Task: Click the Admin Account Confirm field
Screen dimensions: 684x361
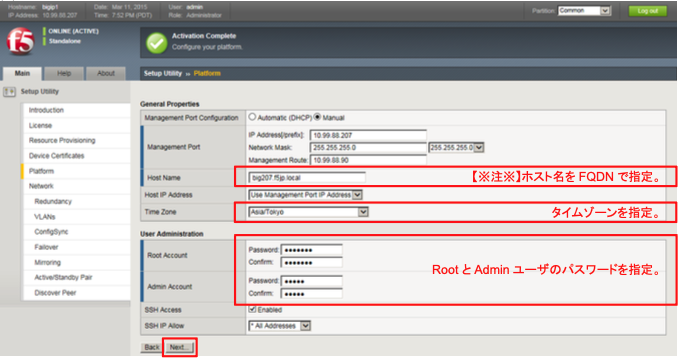Action: click(x=311, y=294)
